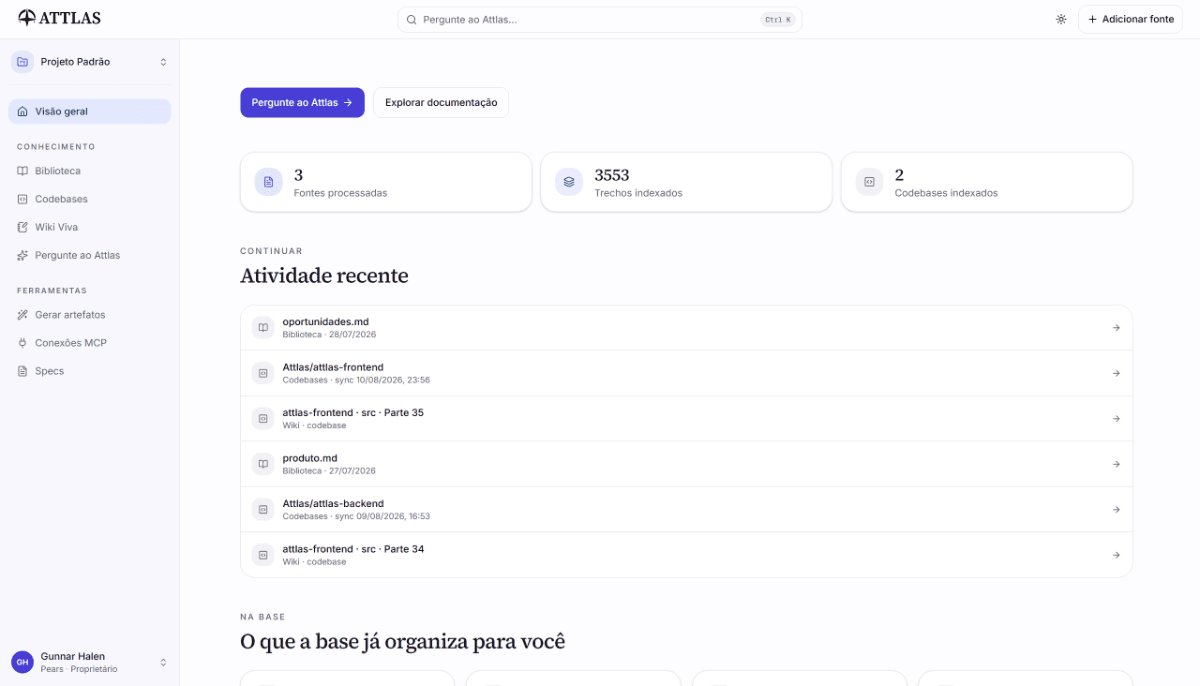Click the Adicionar fonte button
This screenshot has height=686, width=1200.
1130,19
